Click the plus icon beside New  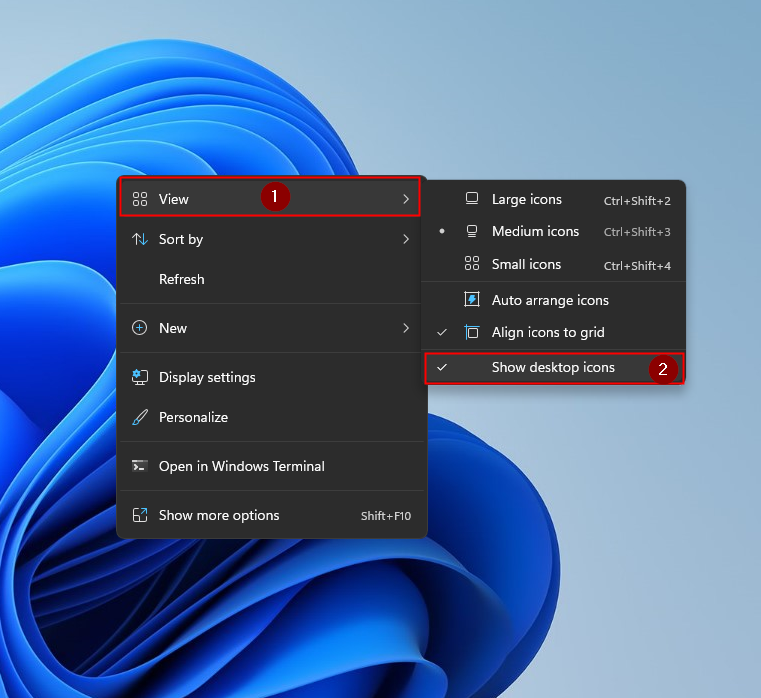click(140, 328)
